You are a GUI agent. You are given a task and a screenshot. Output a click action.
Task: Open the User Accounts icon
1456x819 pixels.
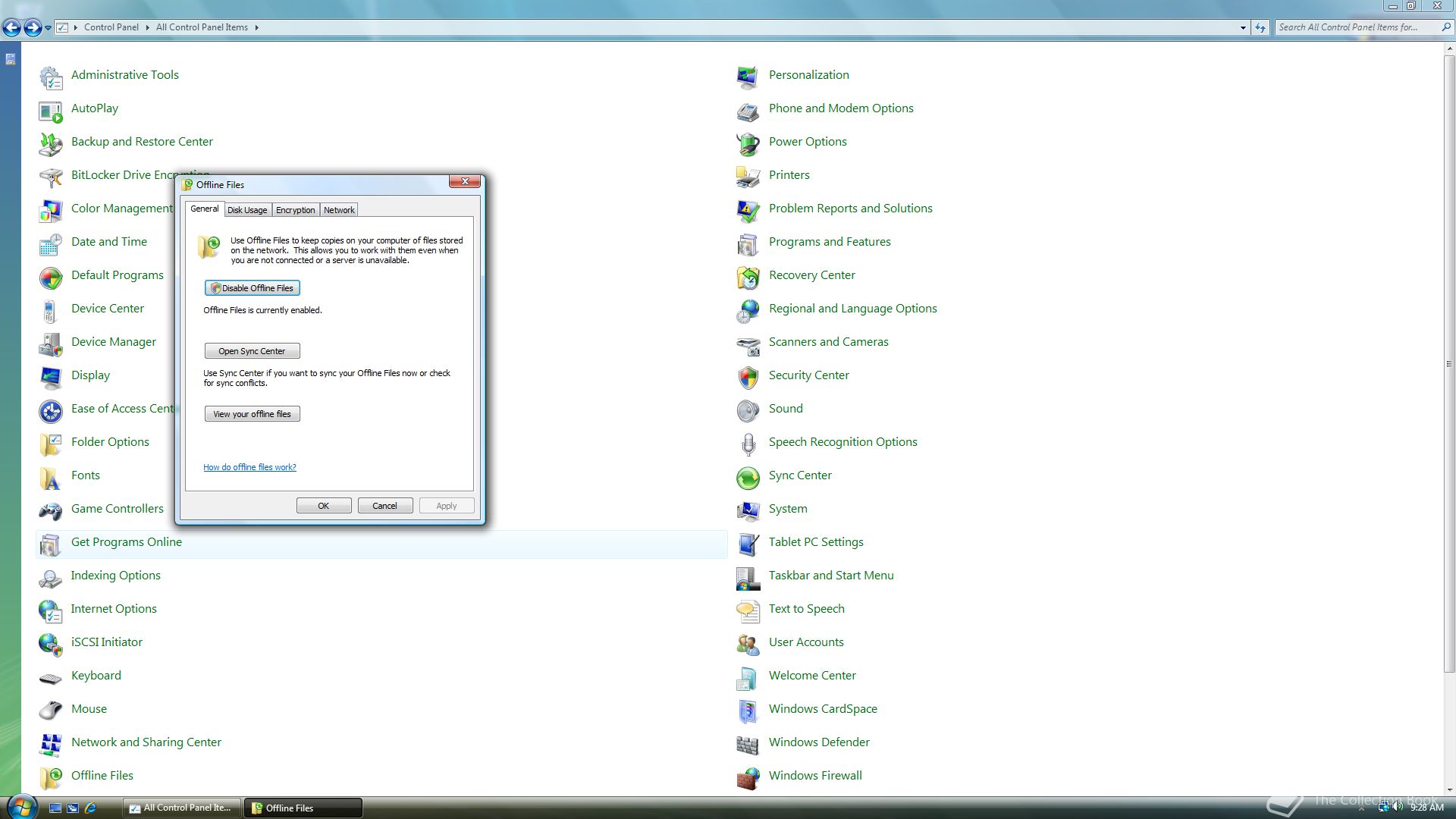coord(748,643)
